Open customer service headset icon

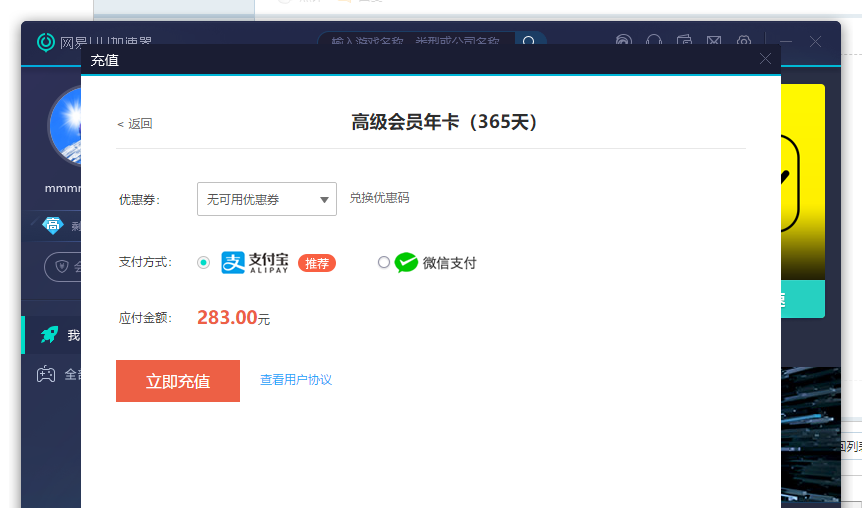coord(654,42)
